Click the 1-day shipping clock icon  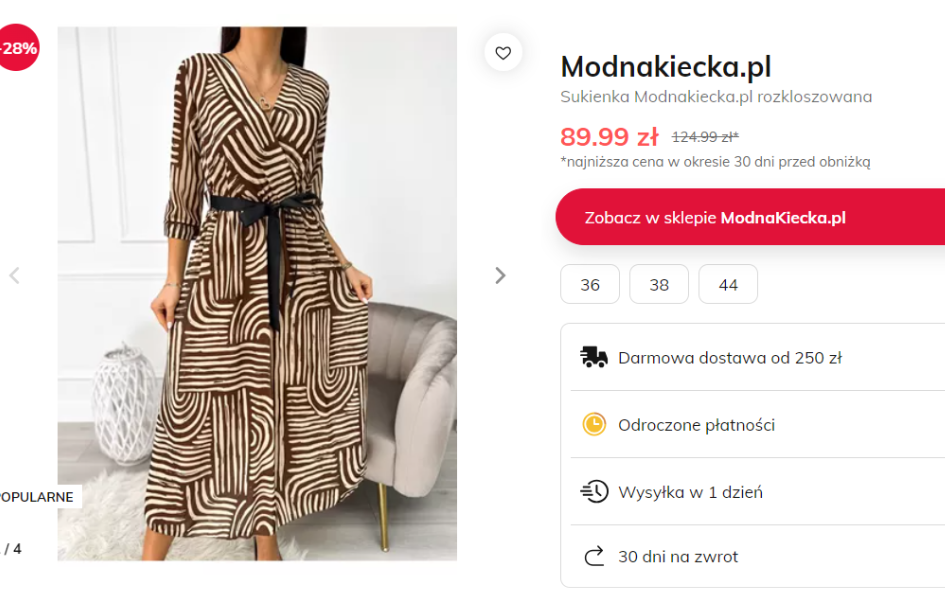(x=594, y=491)
